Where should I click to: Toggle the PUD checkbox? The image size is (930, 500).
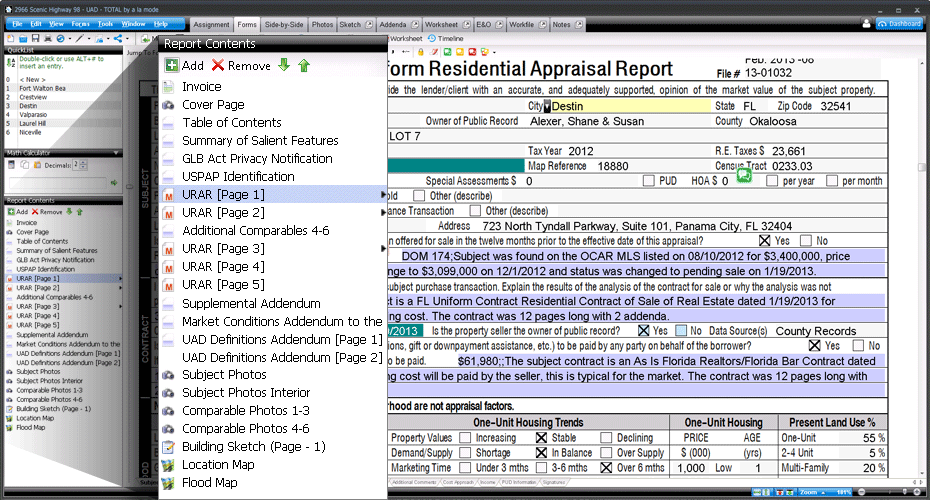click(x=648, y=181)
